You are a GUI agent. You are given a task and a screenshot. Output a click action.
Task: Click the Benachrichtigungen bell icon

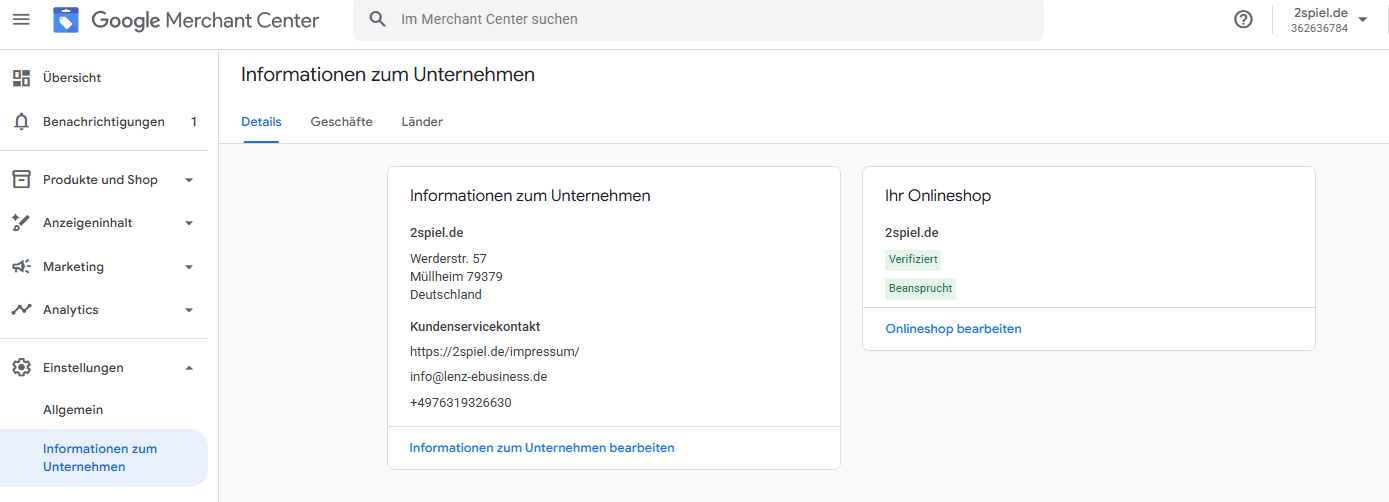(x=21, y=122)
